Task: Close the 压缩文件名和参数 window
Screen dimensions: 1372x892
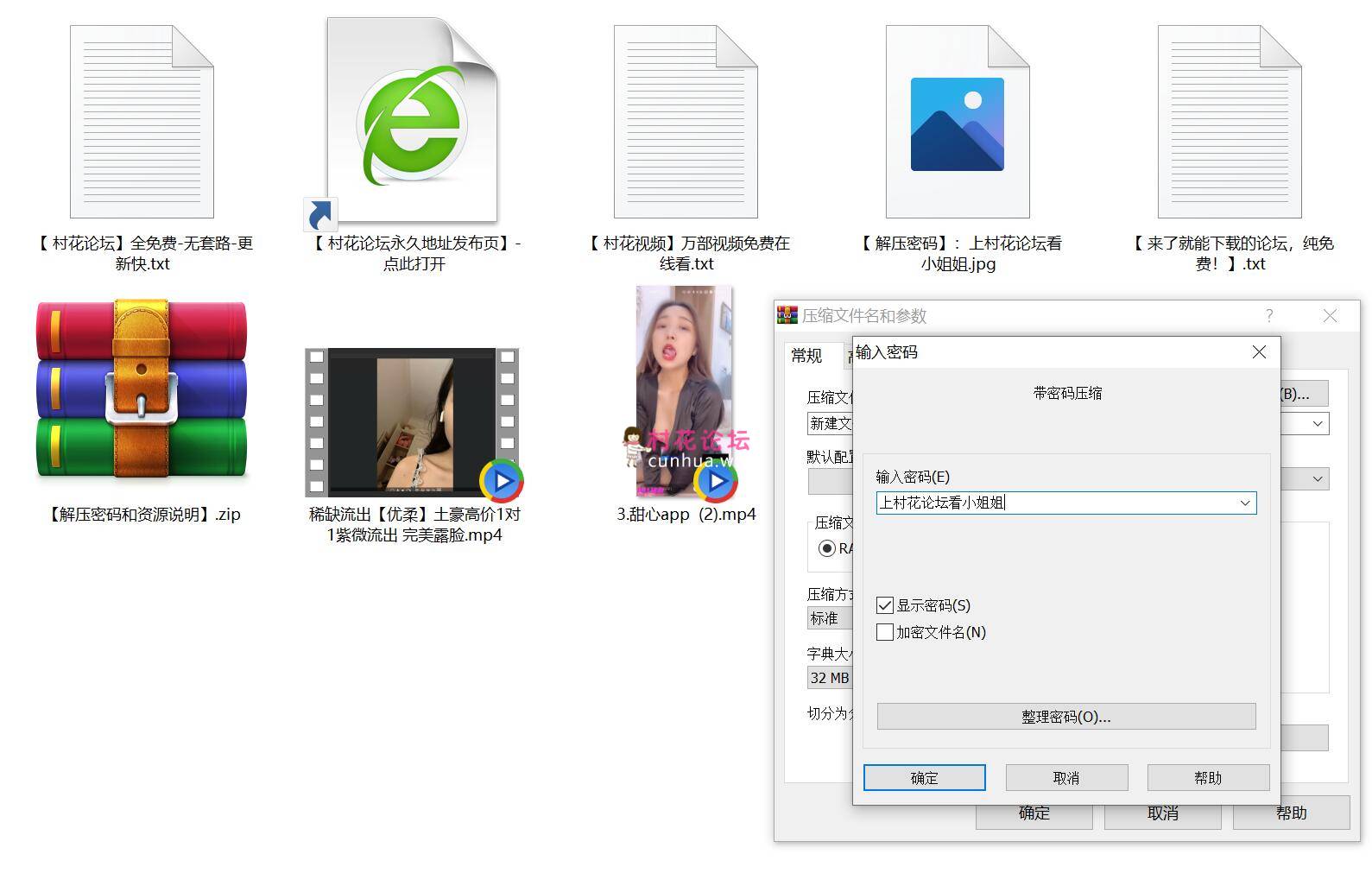Action: (x=1330, y=316)
